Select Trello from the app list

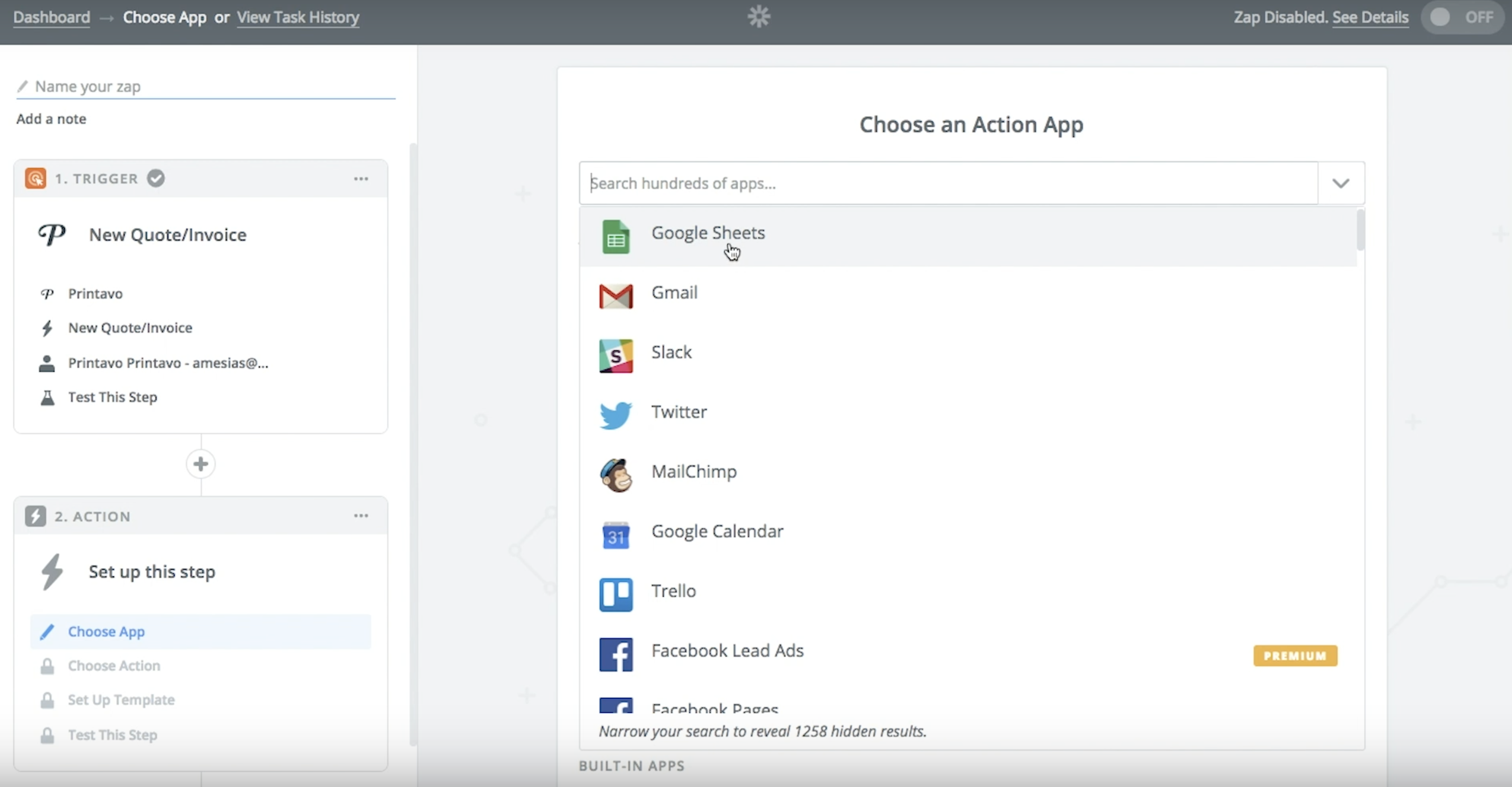[x=968, y=594]
